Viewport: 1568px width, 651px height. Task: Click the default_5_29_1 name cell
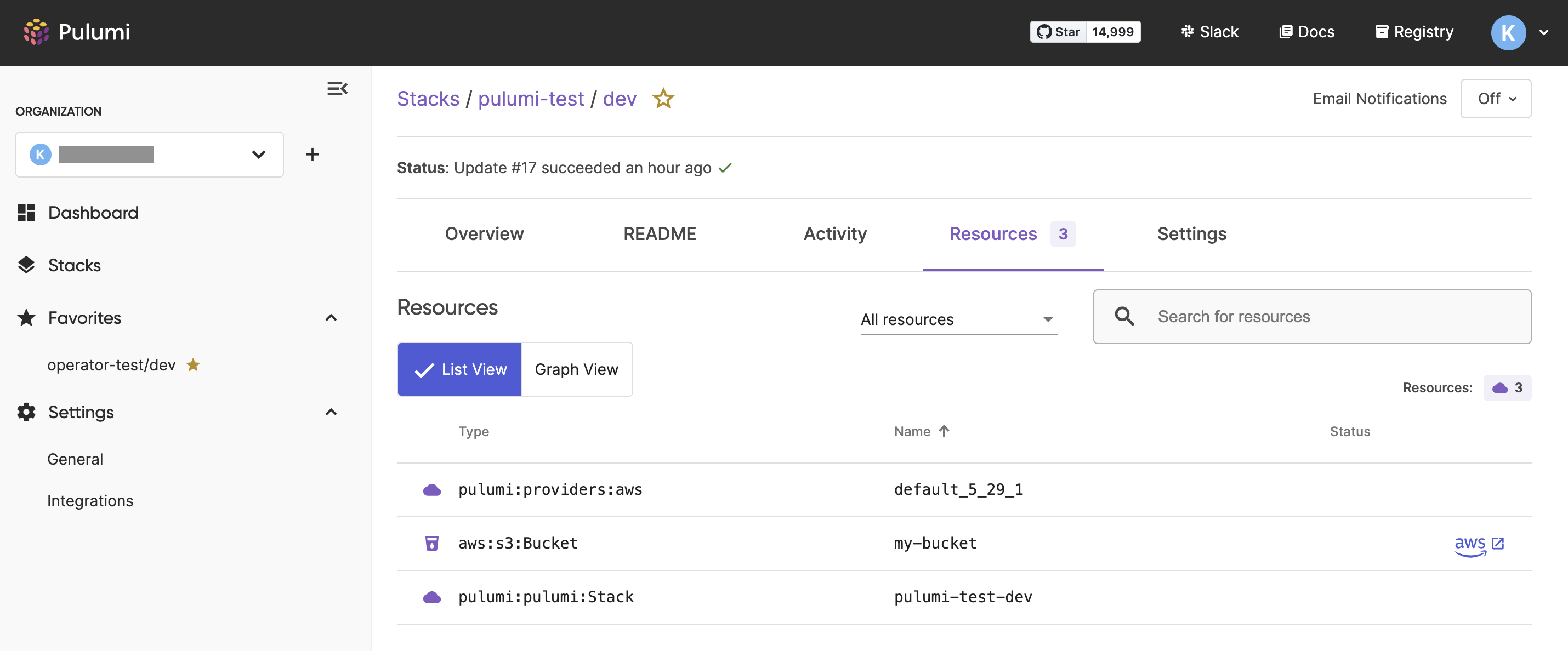(x=958, y=490)
